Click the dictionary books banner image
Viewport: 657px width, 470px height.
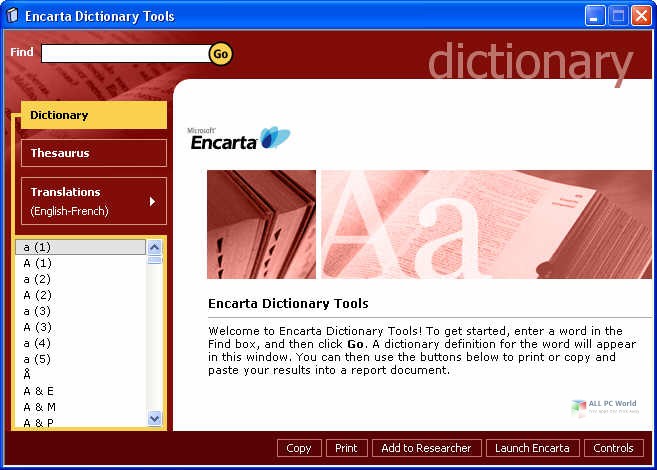429,224
